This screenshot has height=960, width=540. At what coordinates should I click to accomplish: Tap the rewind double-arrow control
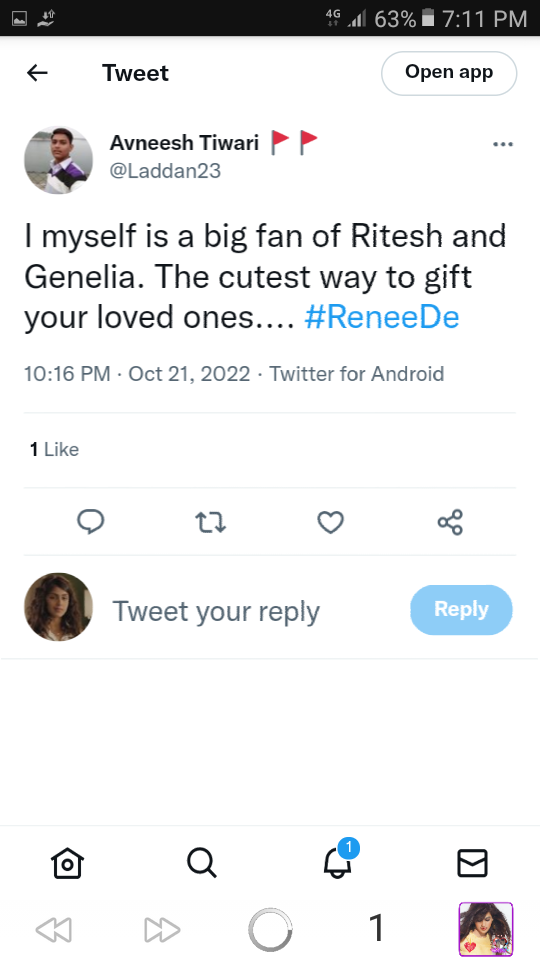(54, 930)
